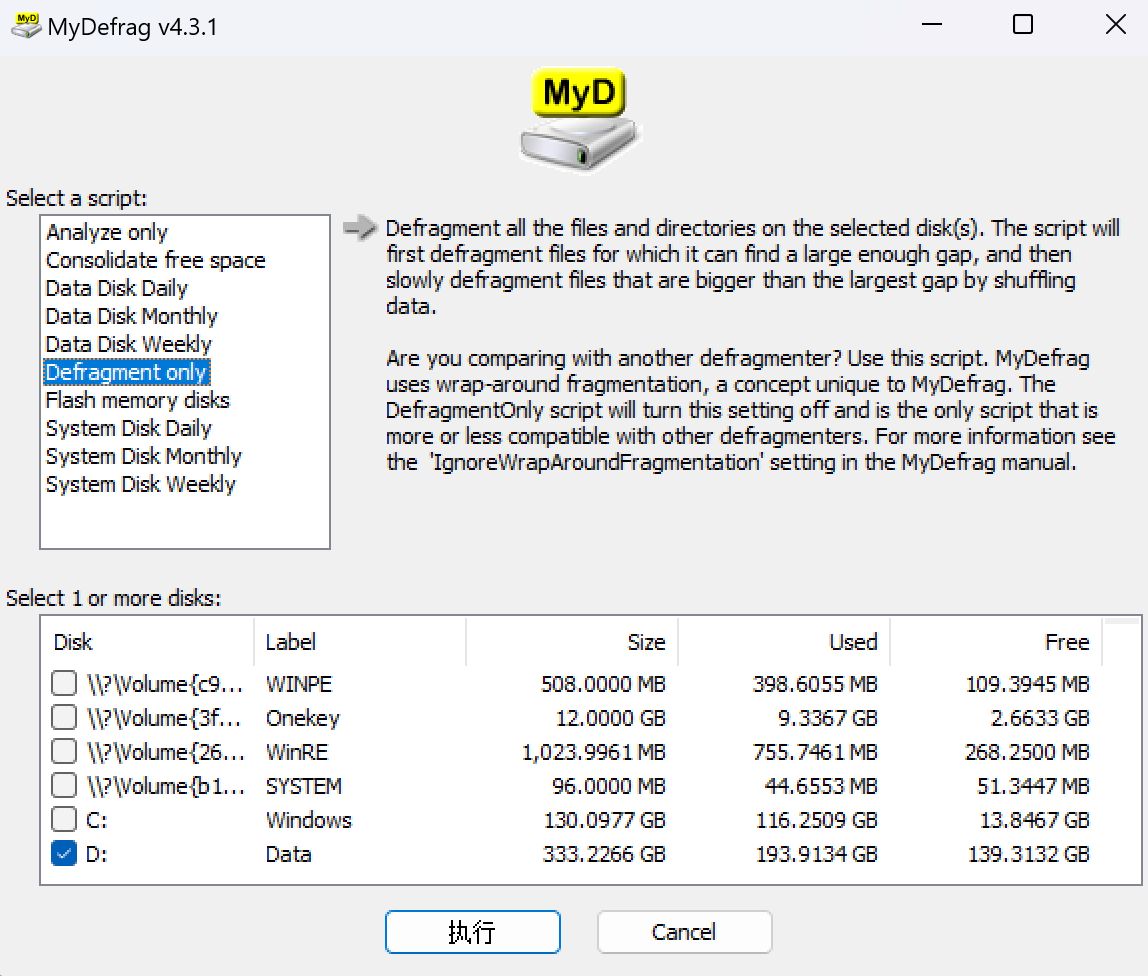Select the Data Disk Weekly script
The image size is (1148, 976).
[129, 344]
